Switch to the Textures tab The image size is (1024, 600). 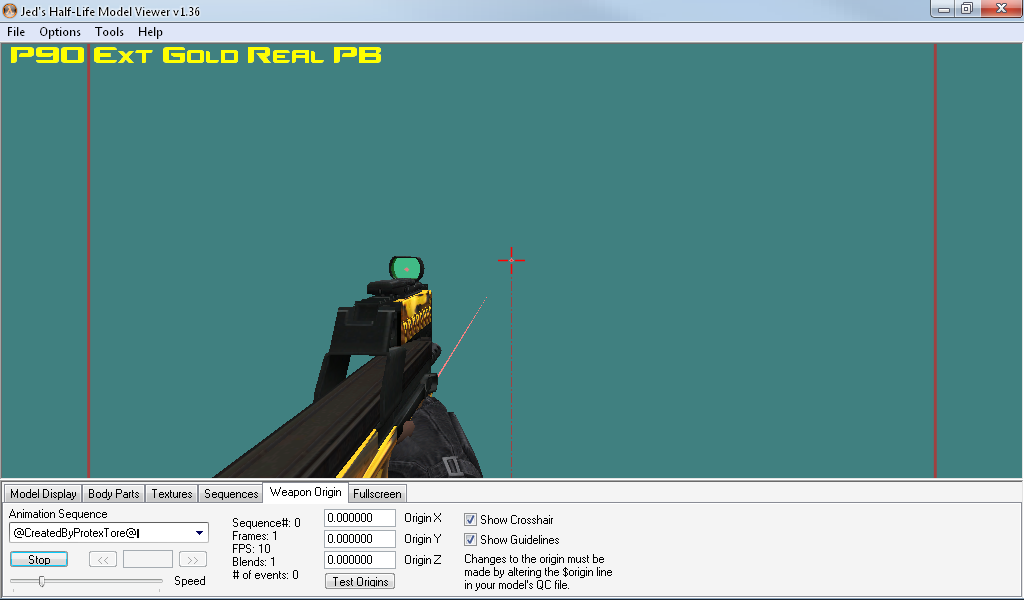(172, 494)
